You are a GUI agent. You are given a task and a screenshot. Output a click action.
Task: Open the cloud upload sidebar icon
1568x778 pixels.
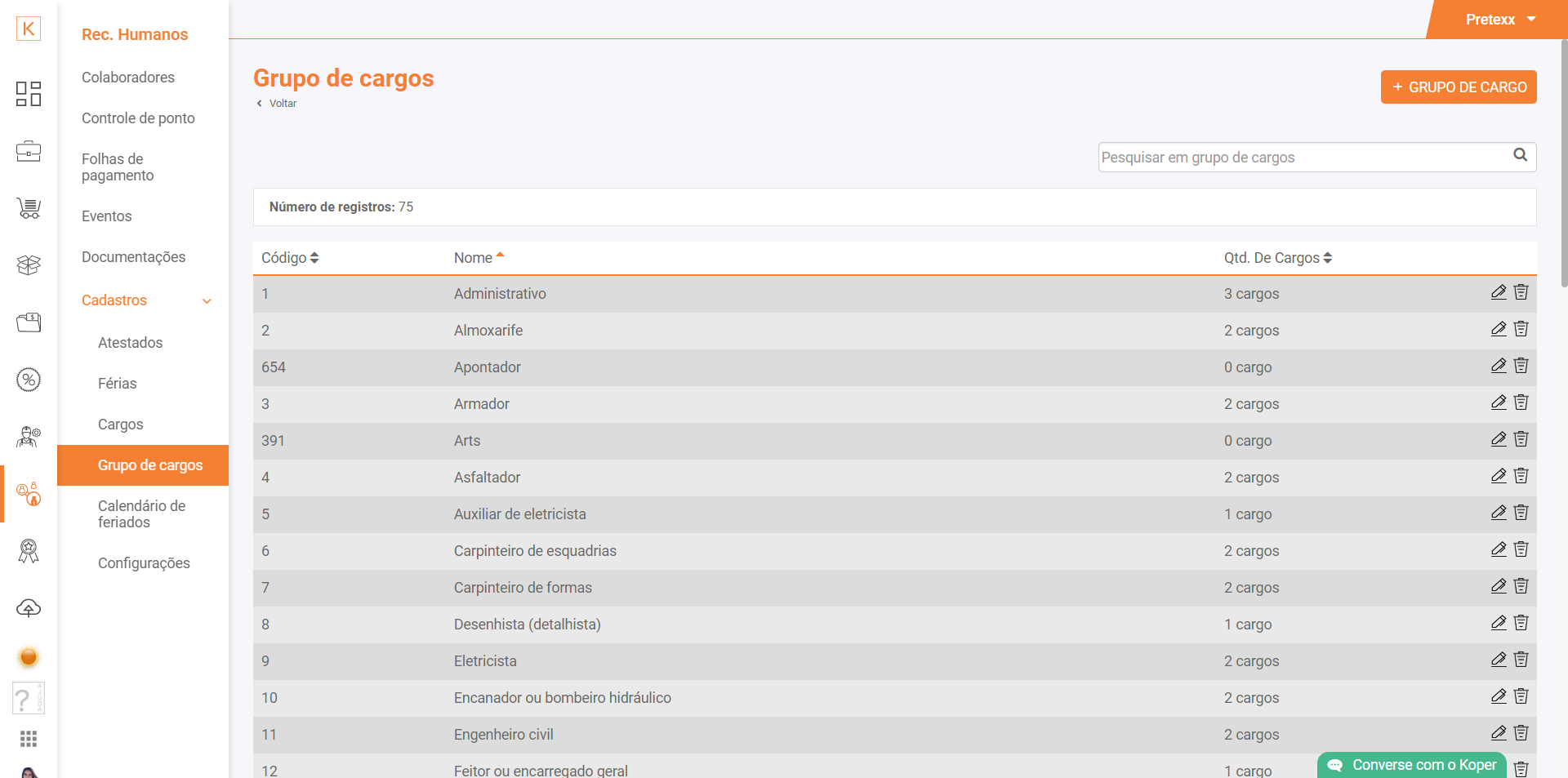[x=29, y=608]
